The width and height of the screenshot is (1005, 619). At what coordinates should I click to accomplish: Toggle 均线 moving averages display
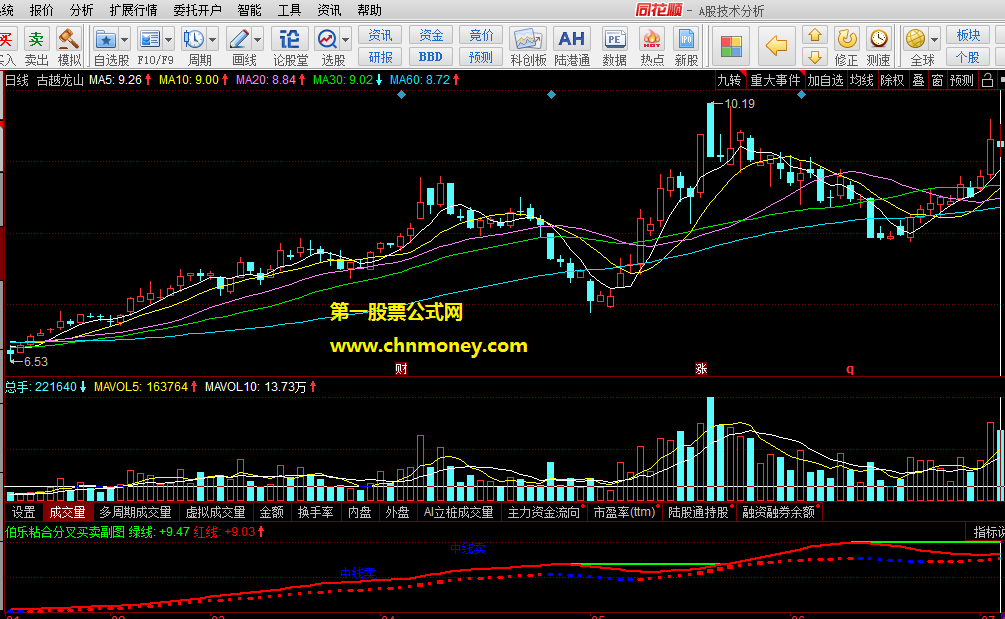click(861, 80)
